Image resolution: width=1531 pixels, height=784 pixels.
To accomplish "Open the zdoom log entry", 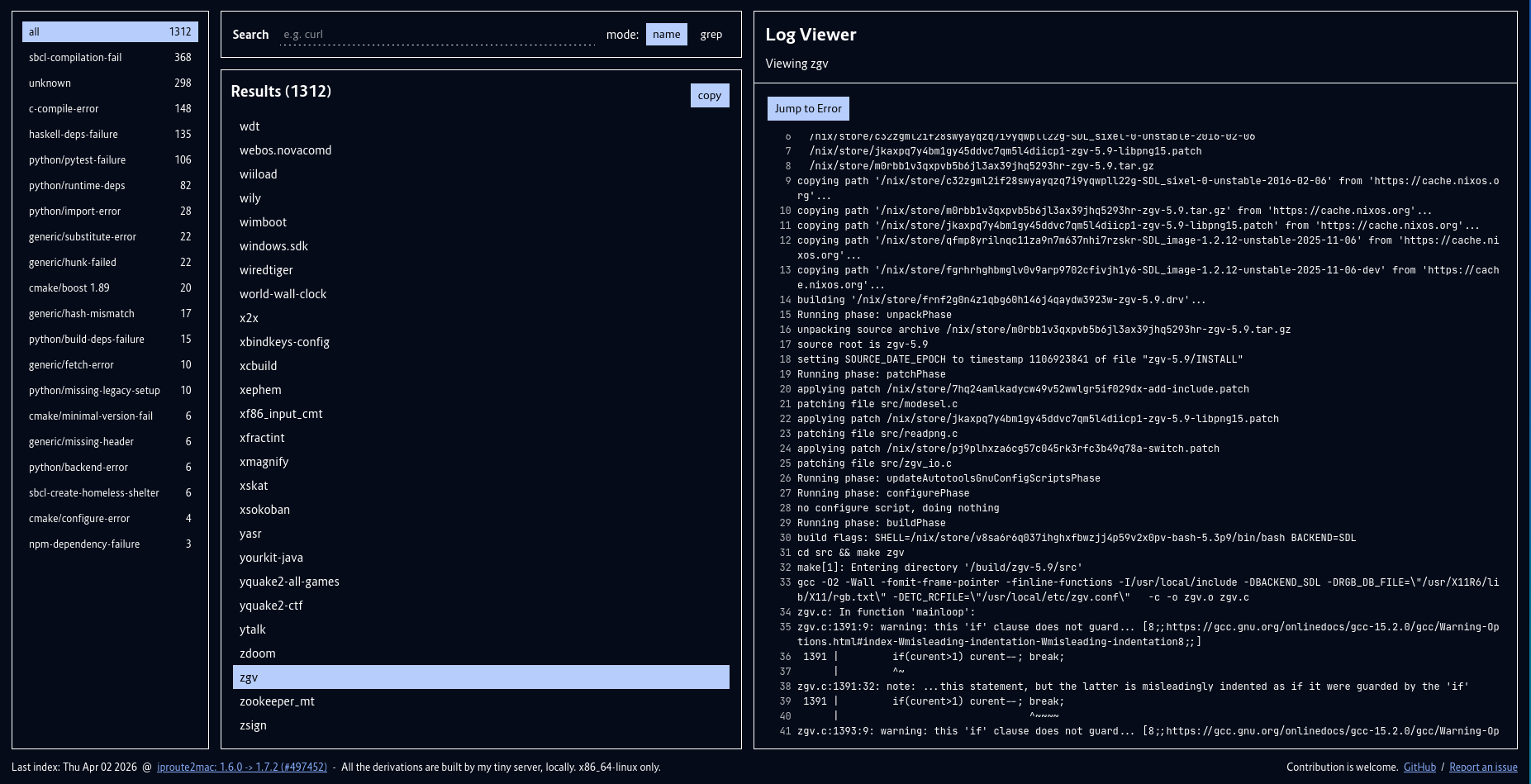I will (x=258, y=653).
